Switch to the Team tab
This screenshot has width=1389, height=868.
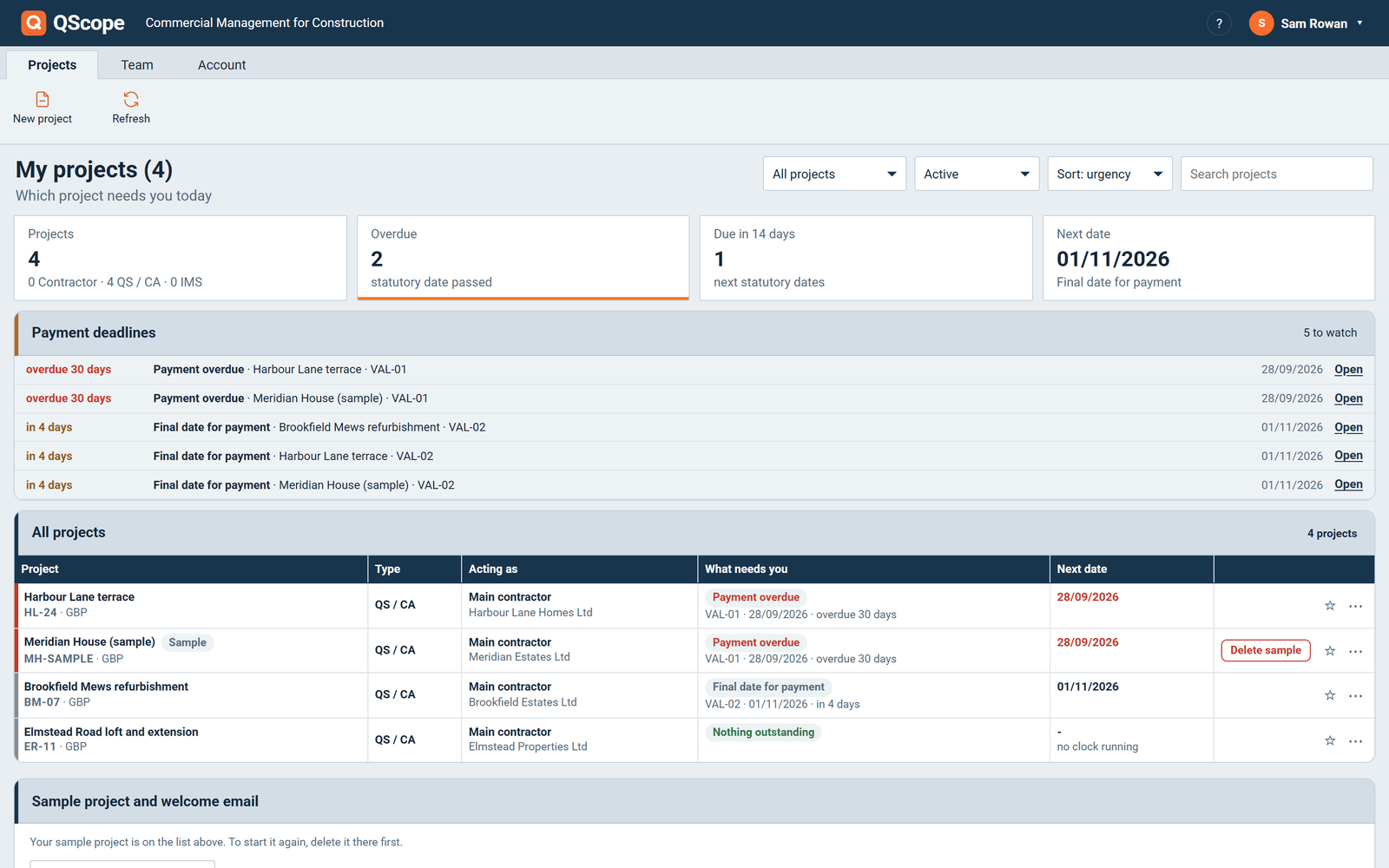tap(137, 64)
